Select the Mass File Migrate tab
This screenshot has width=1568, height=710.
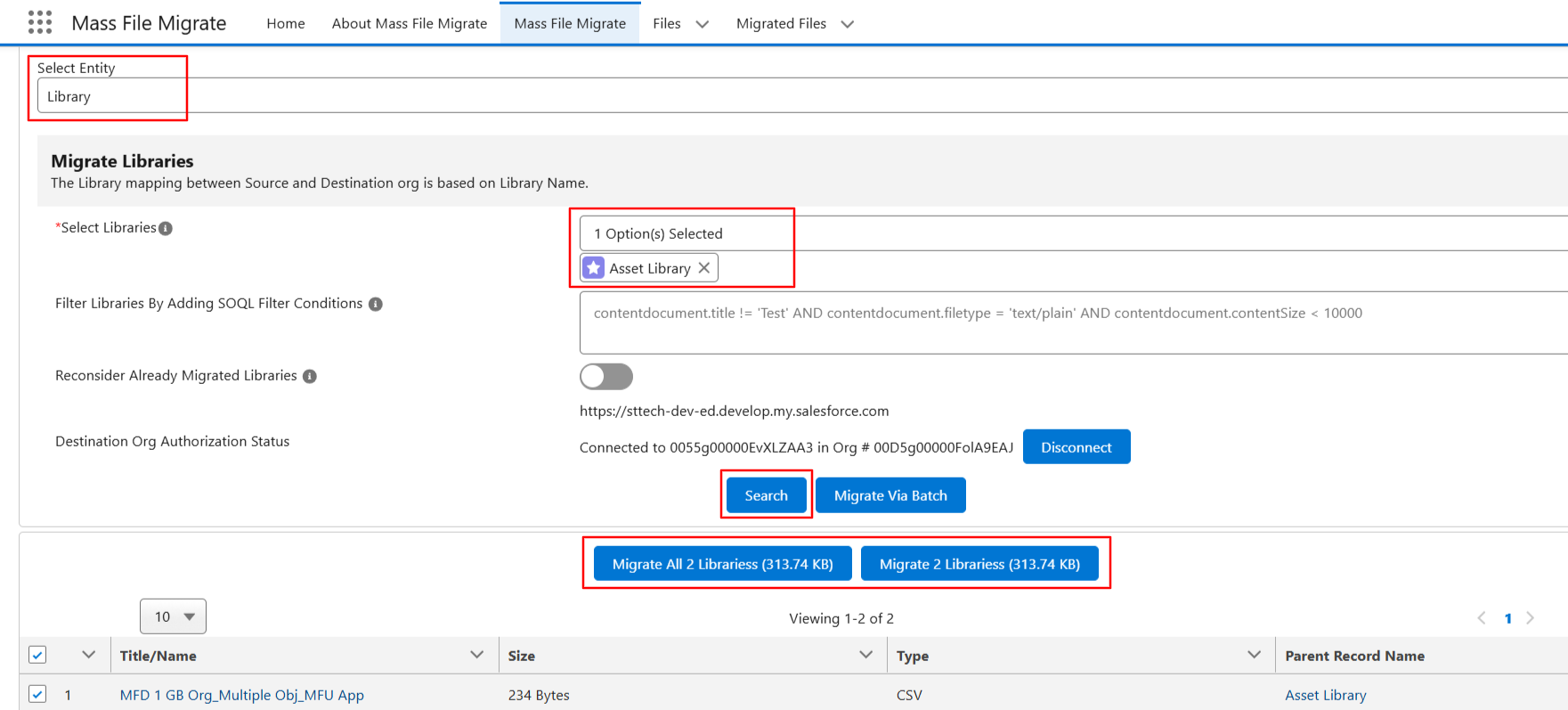tap(570, 23)
